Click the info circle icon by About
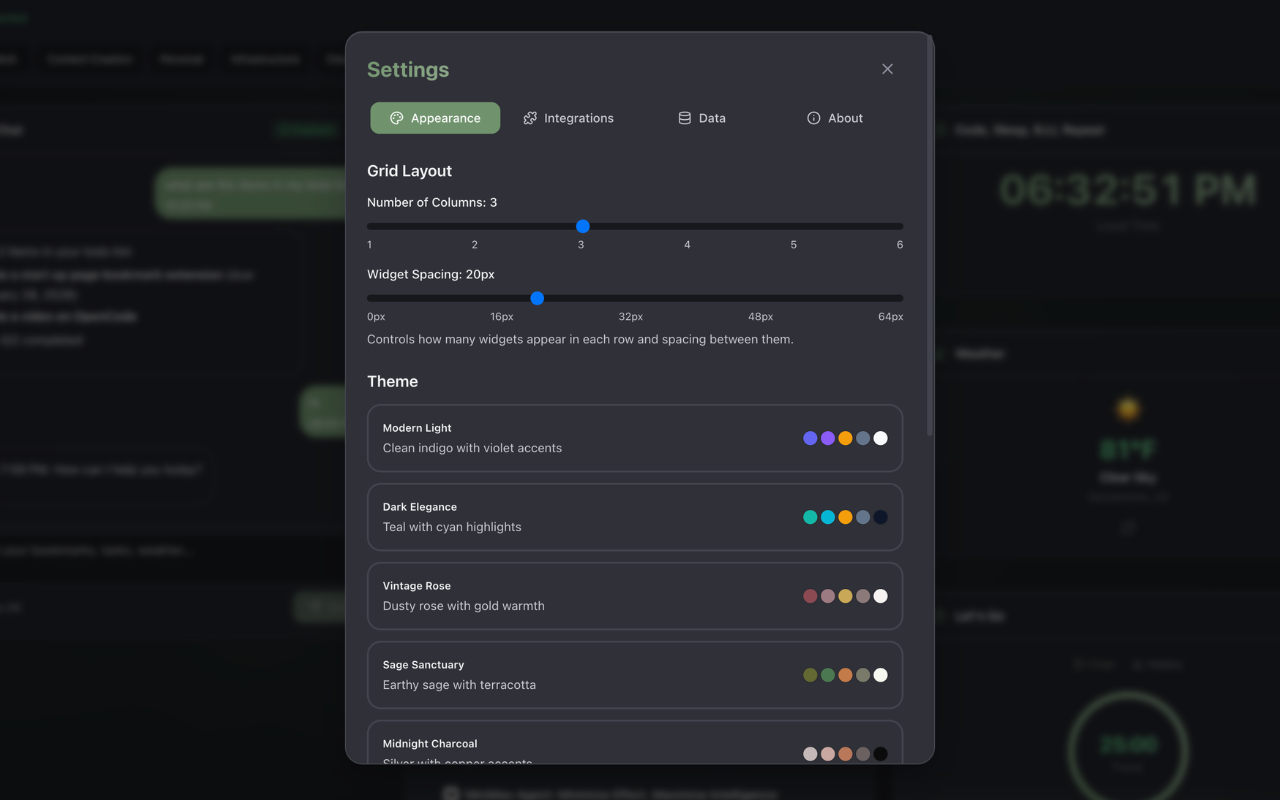 pyautogui.click(x=813, y=118)
